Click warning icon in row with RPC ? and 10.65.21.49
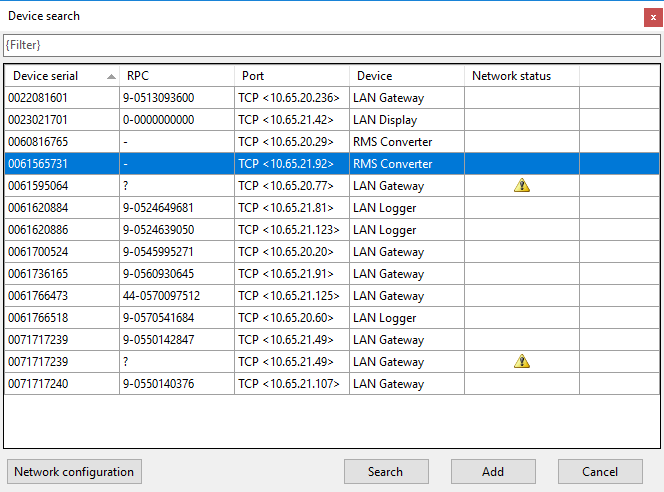The image size is (664, 492). (522, 362)
